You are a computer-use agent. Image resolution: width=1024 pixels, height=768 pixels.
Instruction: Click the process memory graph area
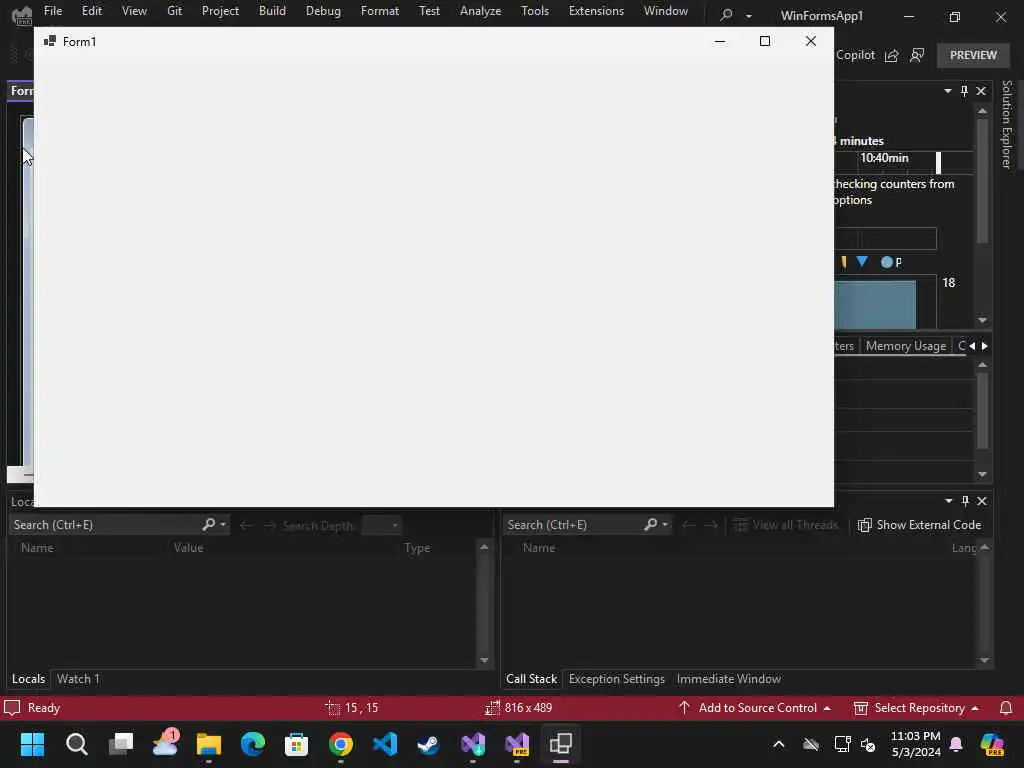pos(875,305)
